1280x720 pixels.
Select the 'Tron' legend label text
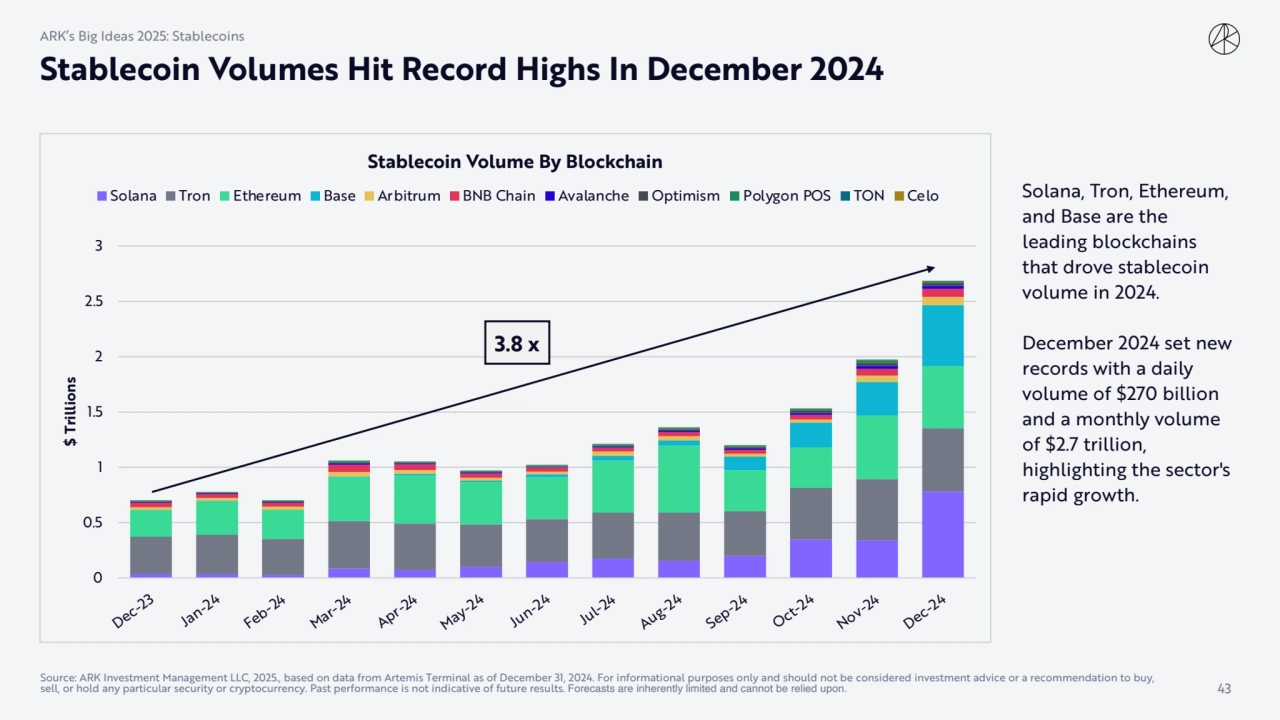click(194, 196)
